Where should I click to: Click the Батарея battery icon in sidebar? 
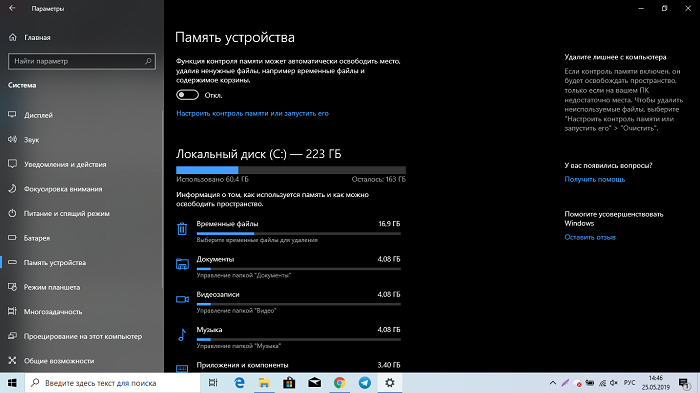point(12,238)
